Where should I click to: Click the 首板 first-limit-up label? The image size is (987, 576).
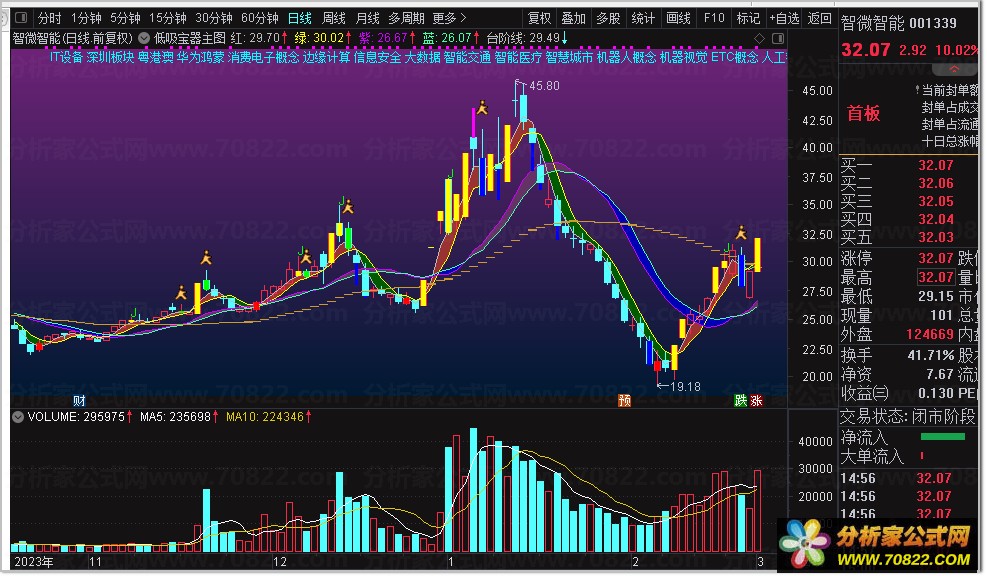(x=863, y=113)
